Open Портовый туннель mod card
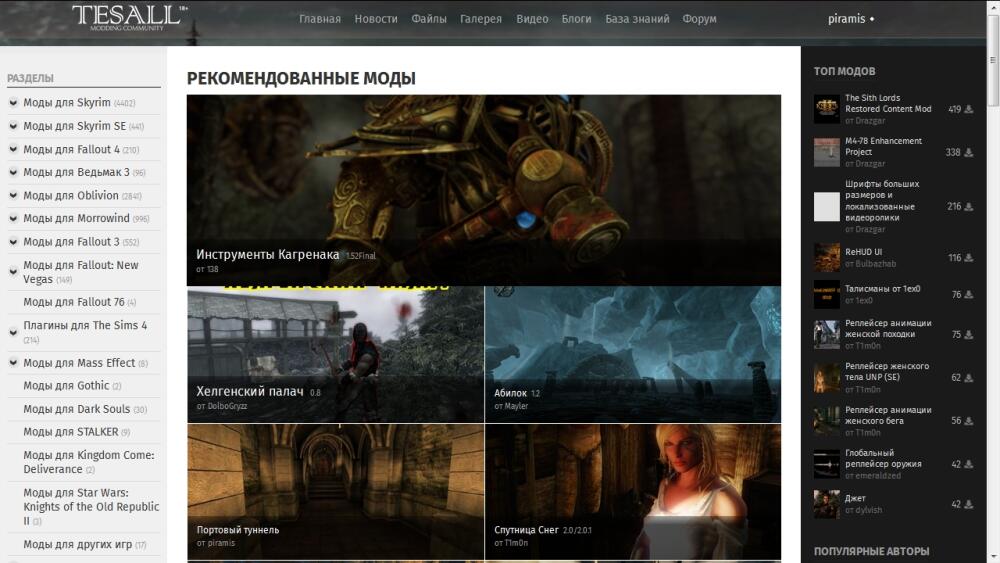The image size is (1000, 563). 335,492
